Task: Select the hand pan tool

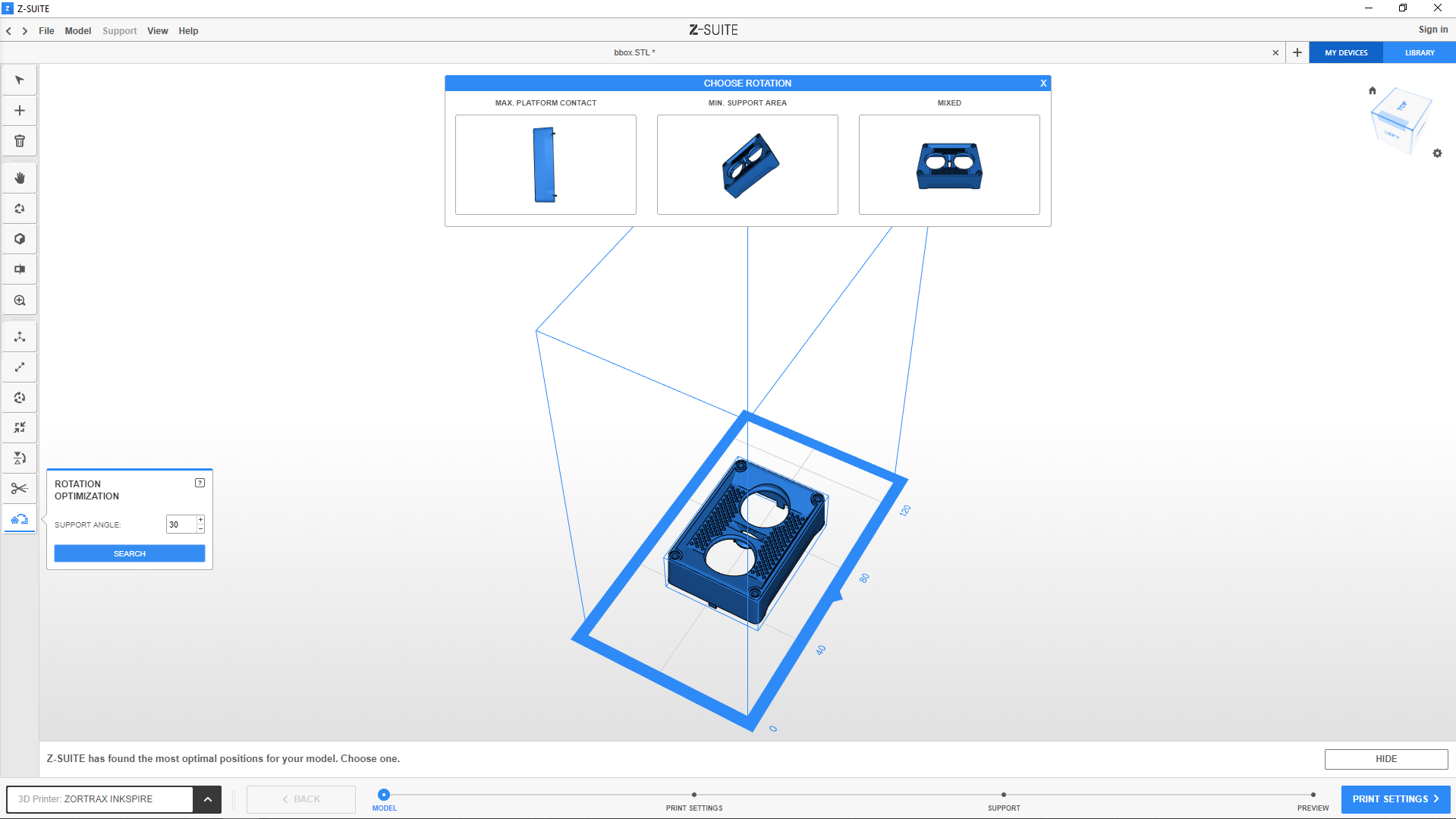Action: [20, 178]
